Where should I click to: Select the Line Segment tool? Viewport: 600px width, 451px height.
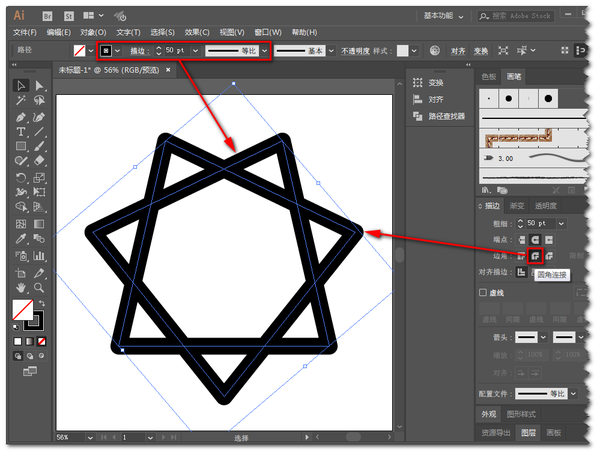(39, 132)
